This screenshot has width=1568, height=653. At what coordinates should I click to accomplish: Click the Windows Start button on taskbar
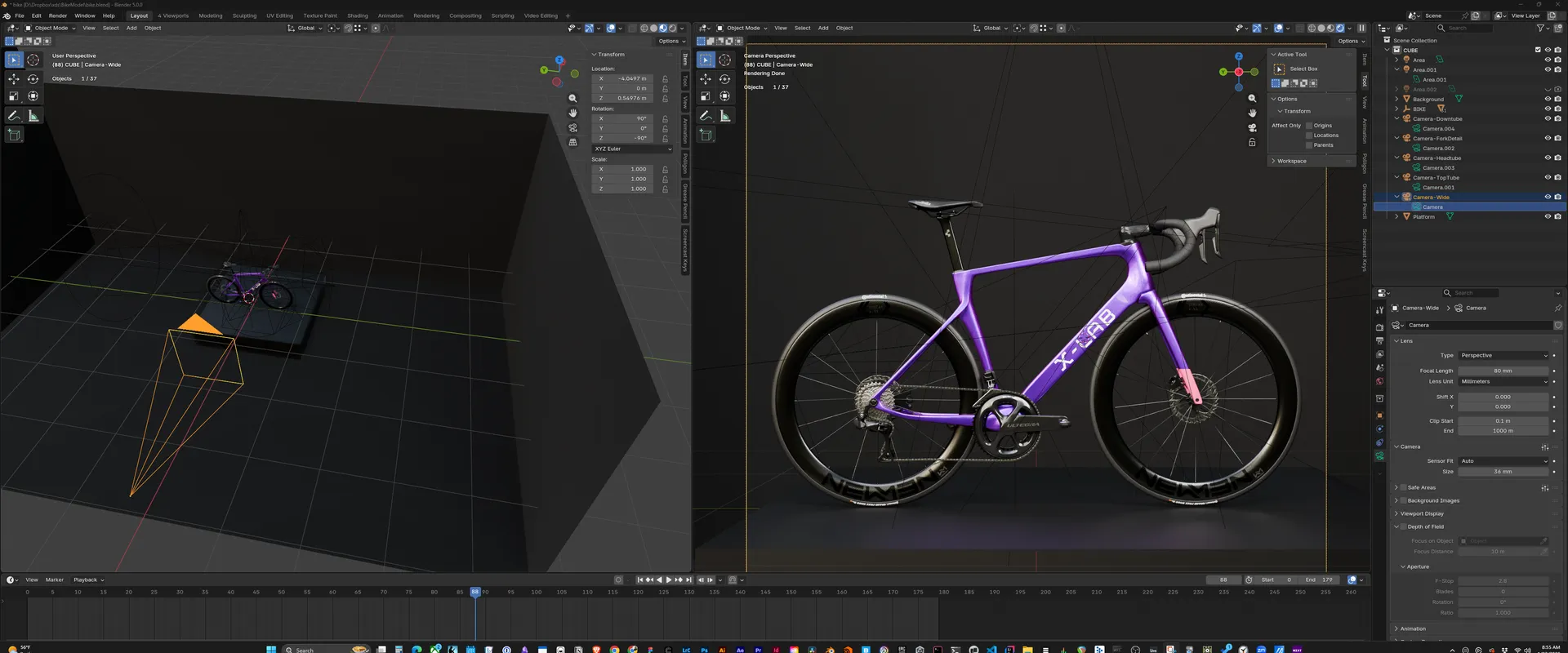pos(270,650)
